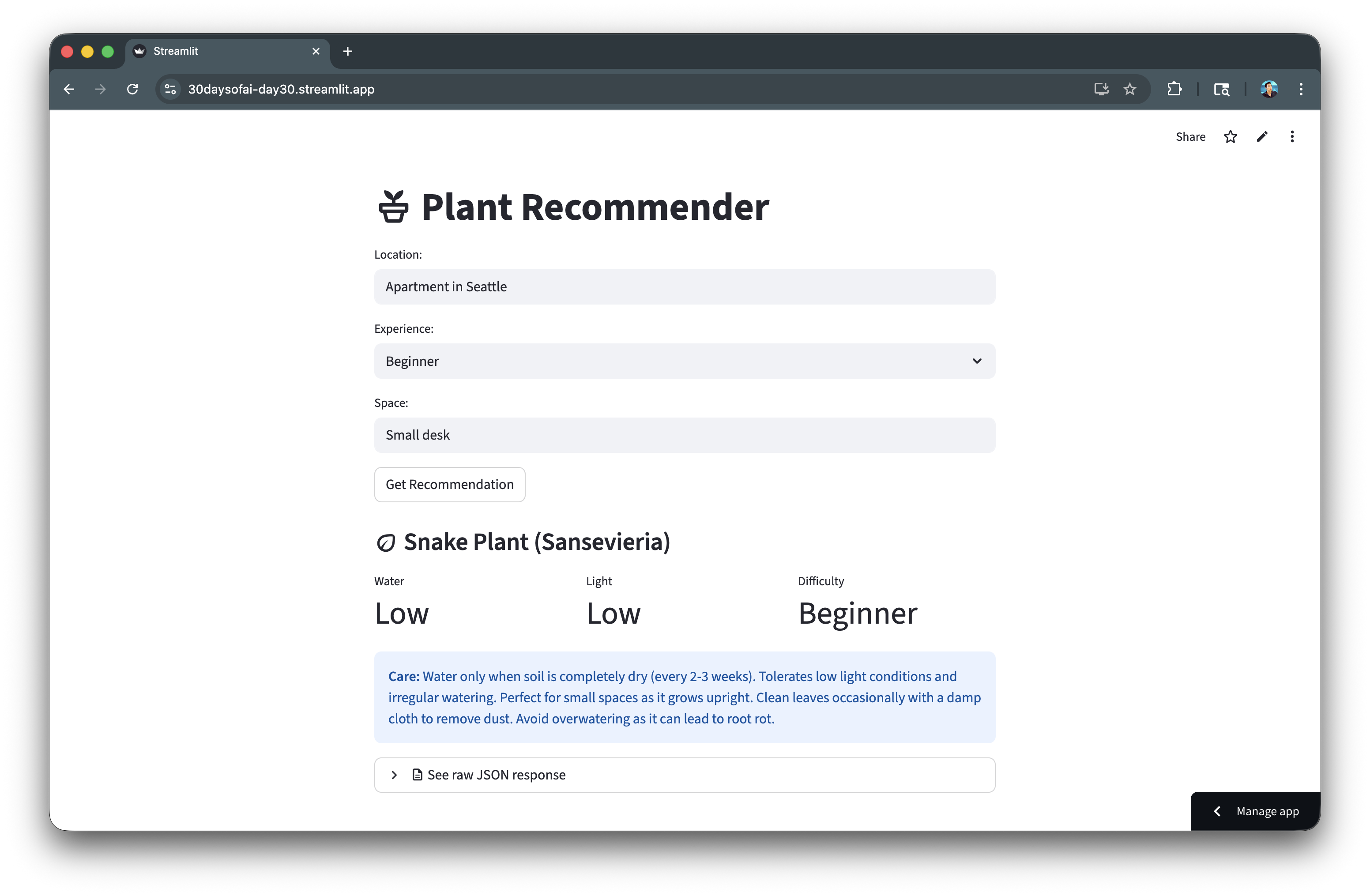Bookmark this page with browser star
This screenshot has width=1370, height=896.
click(1130, 89)
